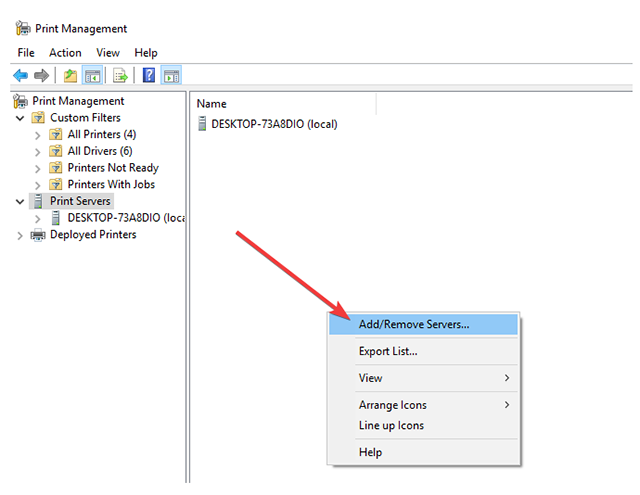The width and height of the screenshot is (640, 495).
Task: Choose Help from the context menu
Action: (423, 452)
